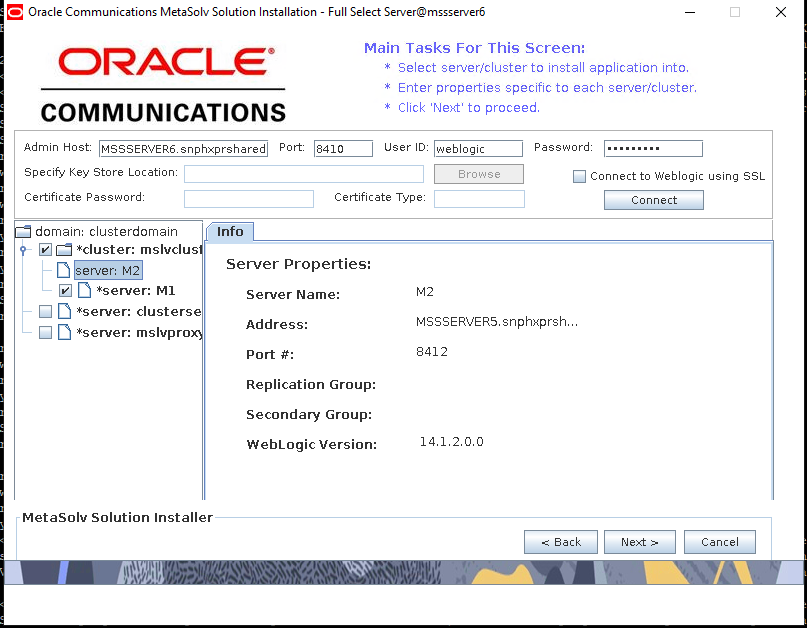
Task: Collapse the mslvclust cluster tree node
Action: [x=23, y=250]
